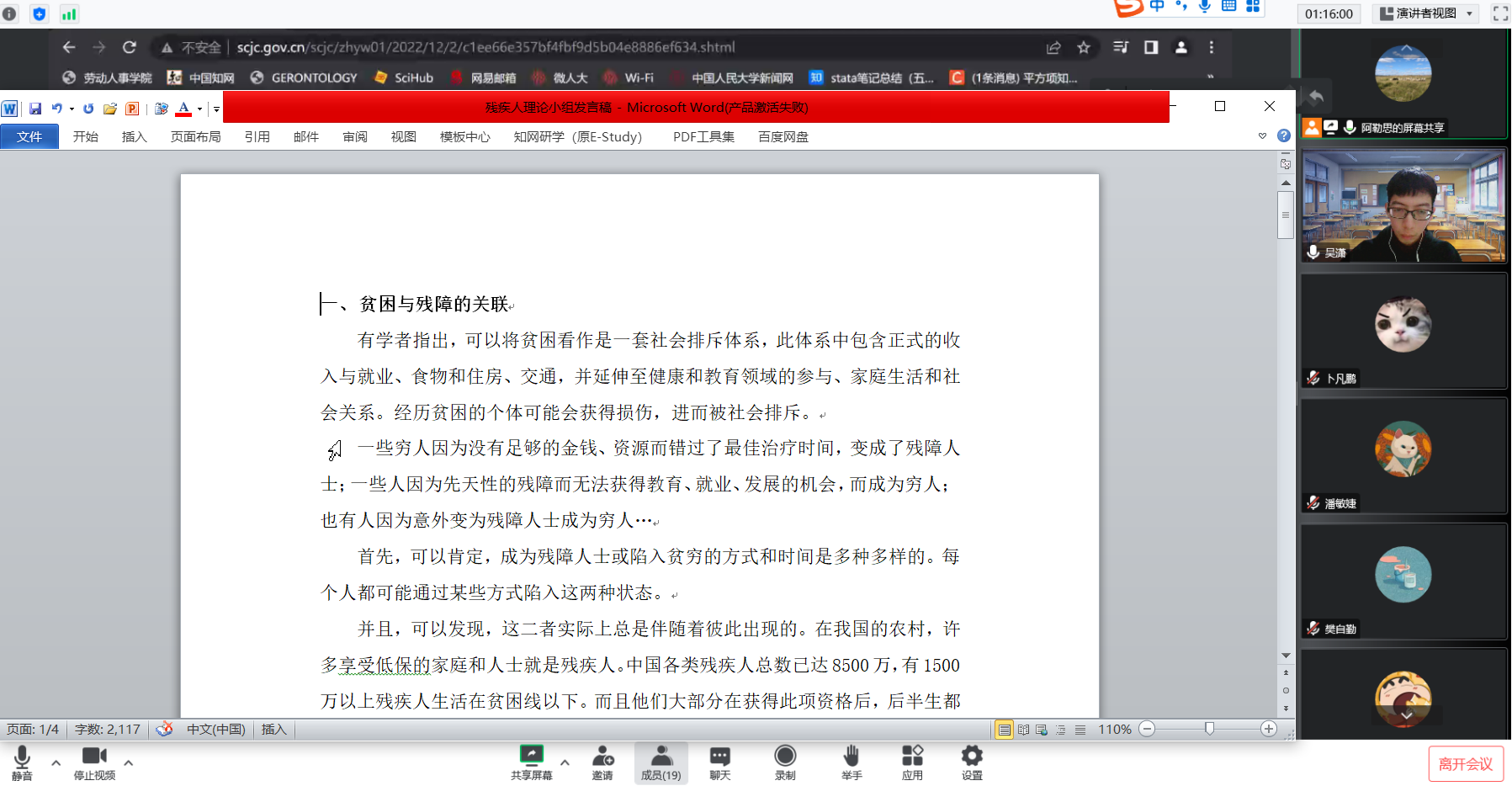Expand the presenter view (演讲者视图) dropdown
Viewport: 1512px width, 786px height.
pyautogui.click(x=1469, y=13)
